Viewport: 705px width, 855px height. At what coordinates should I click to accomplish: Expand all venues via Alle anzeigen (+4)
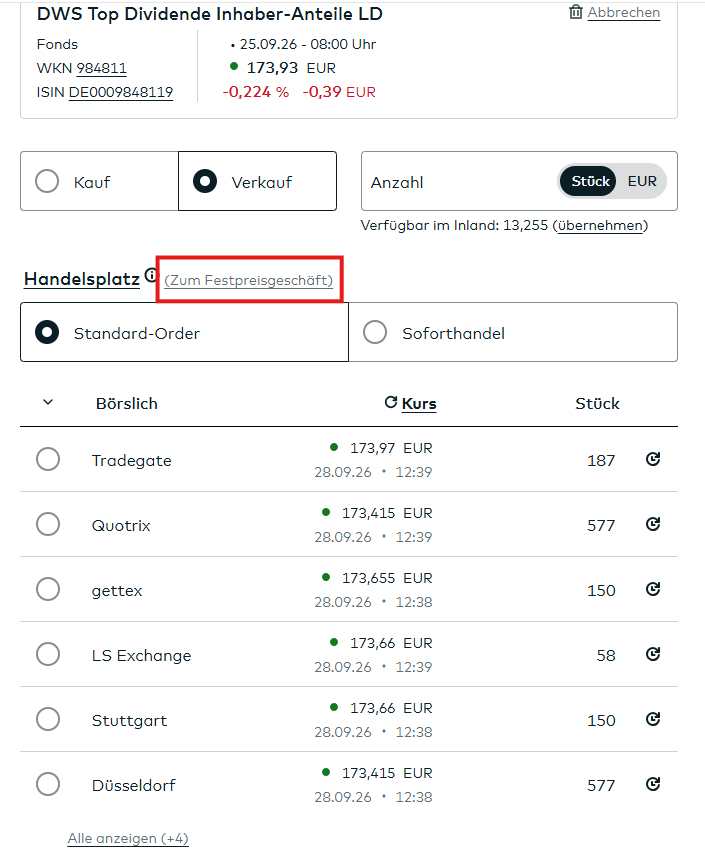click(x=128, y=838)
